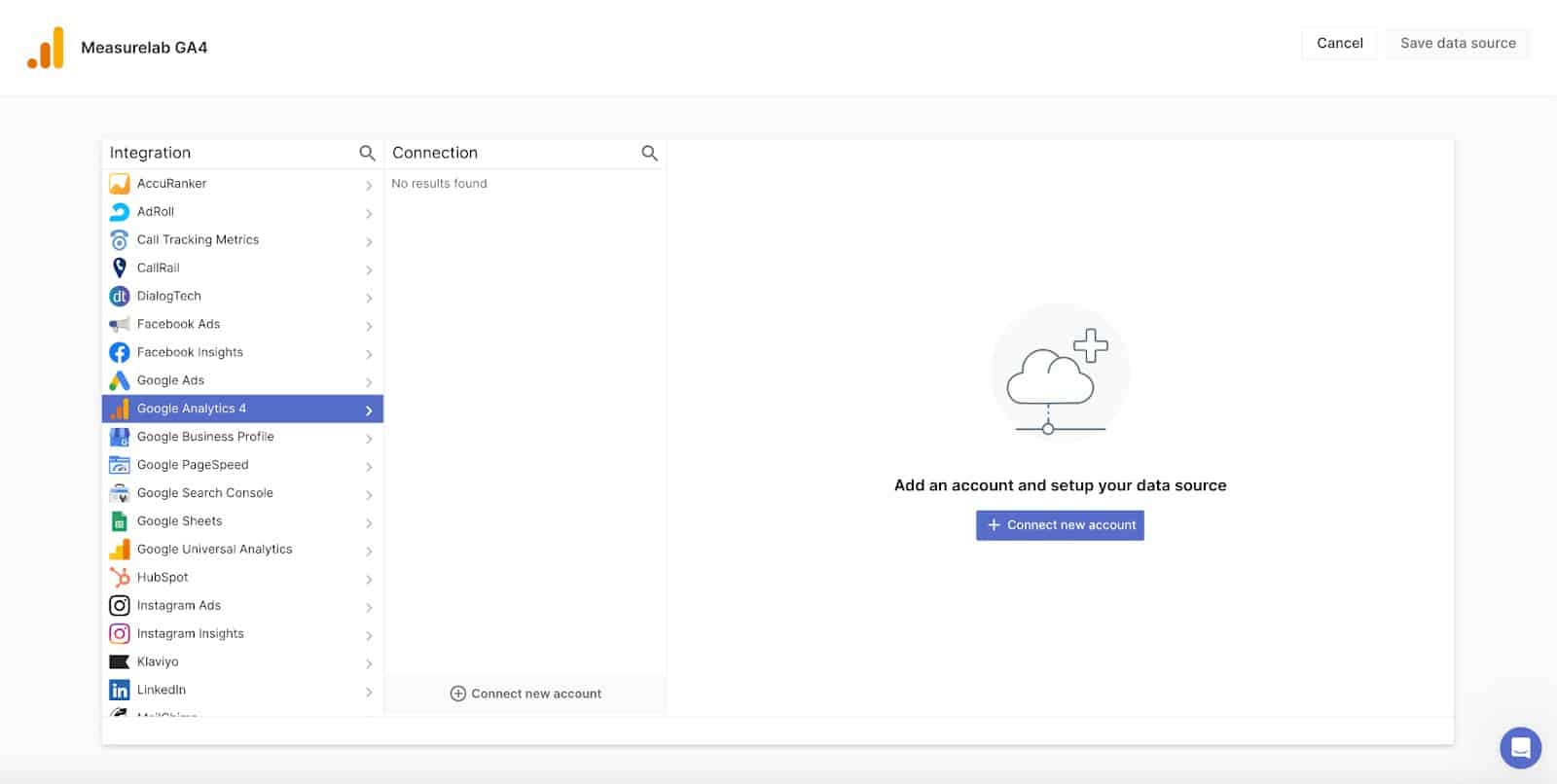Open the chat support bubble

click(x=1520, y=748)
